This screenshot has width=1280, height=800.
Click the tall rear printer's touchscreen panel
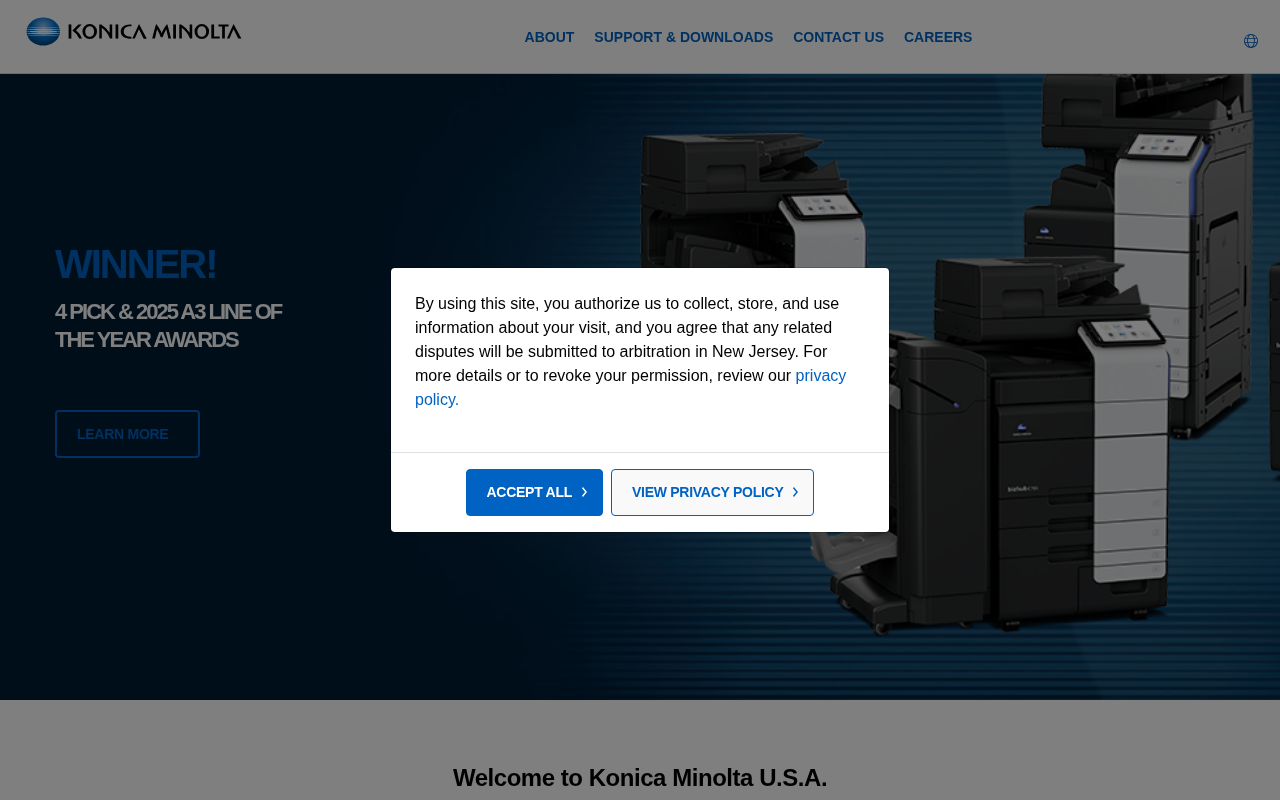pos(1161,146)
